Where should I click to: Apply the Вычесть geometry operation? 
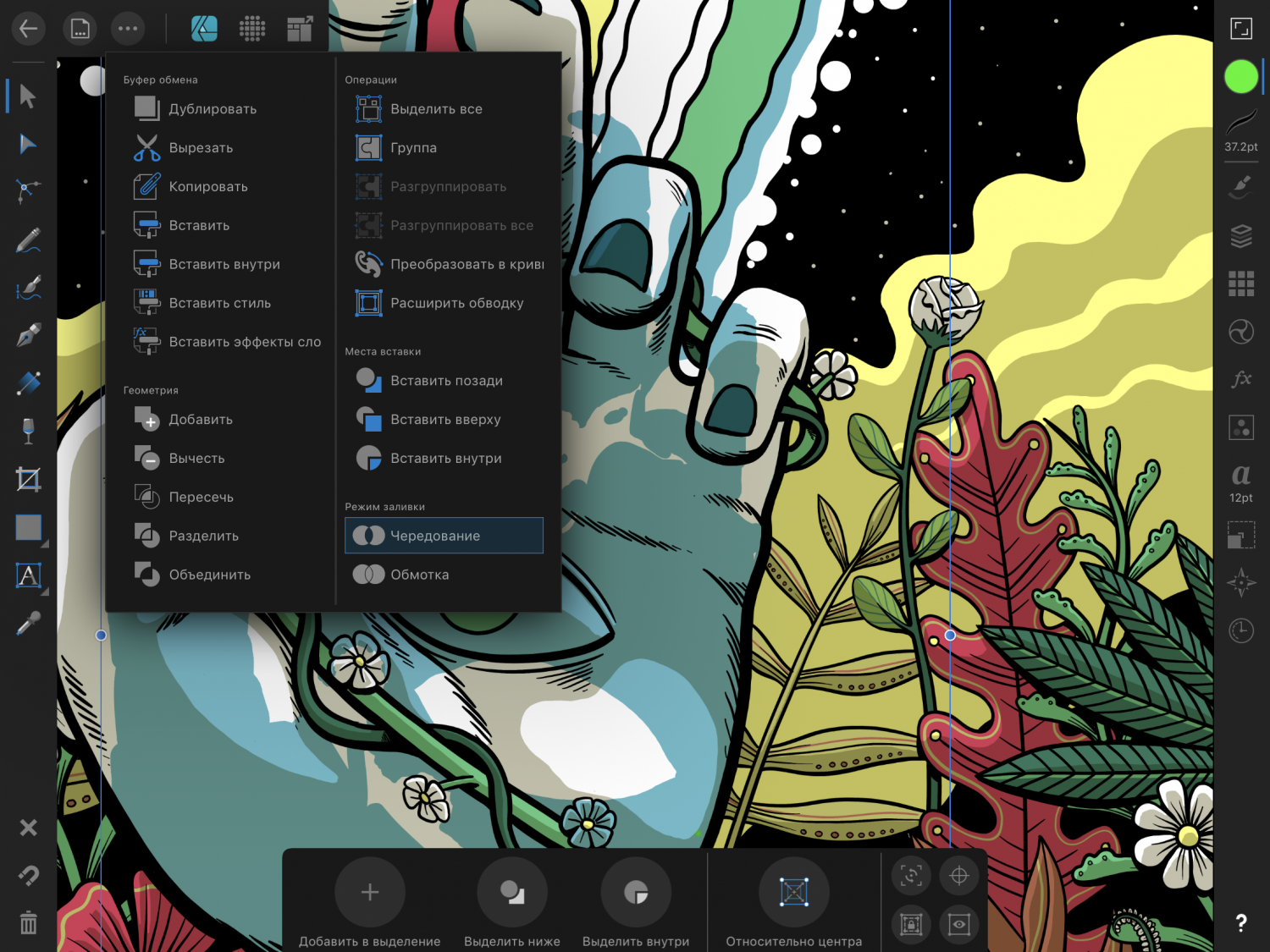coord(221,458)
